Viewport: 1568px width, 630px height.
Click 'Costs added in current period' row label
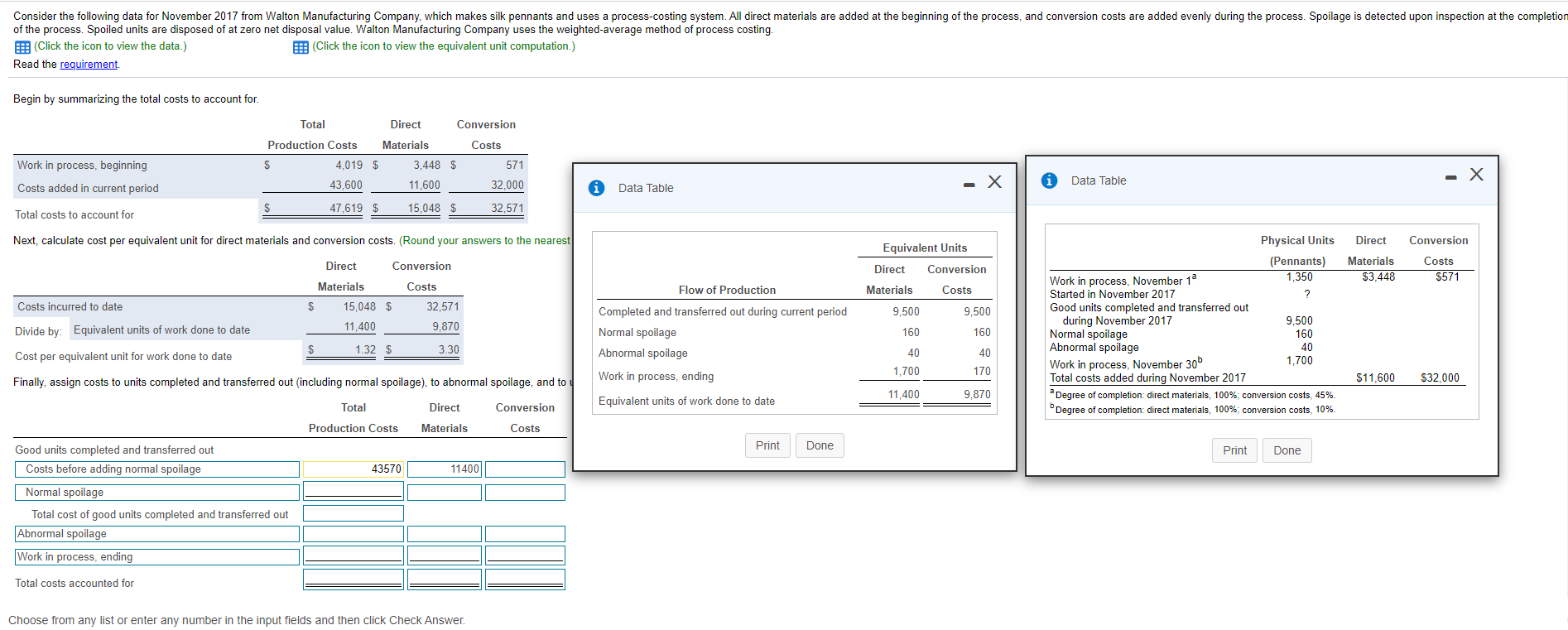88,189
